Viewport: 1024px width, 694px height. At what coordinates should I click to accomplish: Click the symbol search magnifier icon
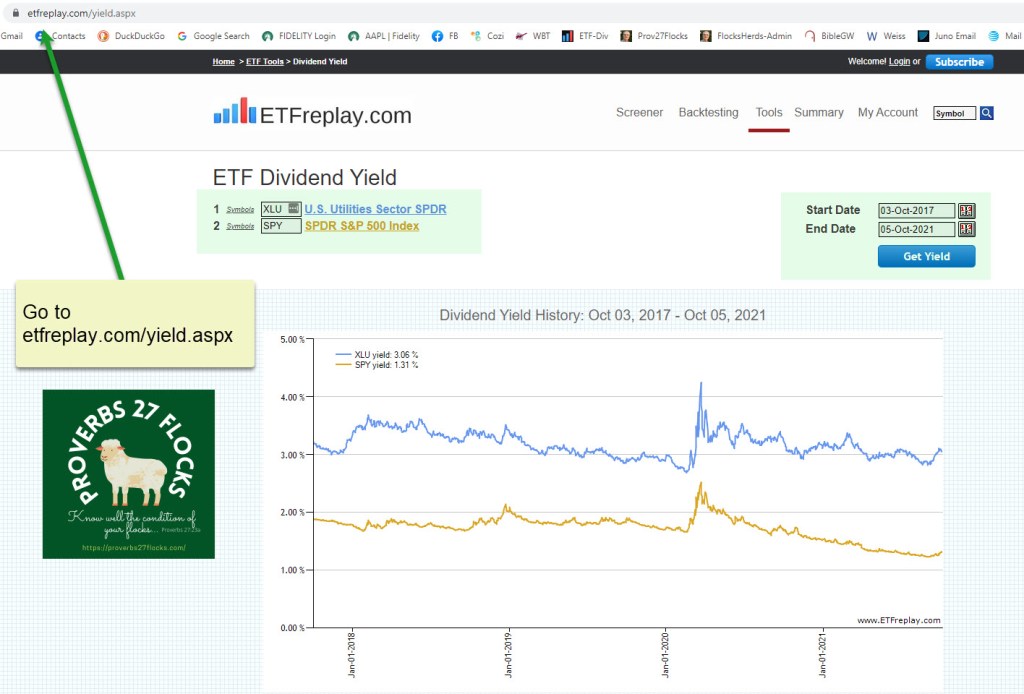[x=987, y=113]
